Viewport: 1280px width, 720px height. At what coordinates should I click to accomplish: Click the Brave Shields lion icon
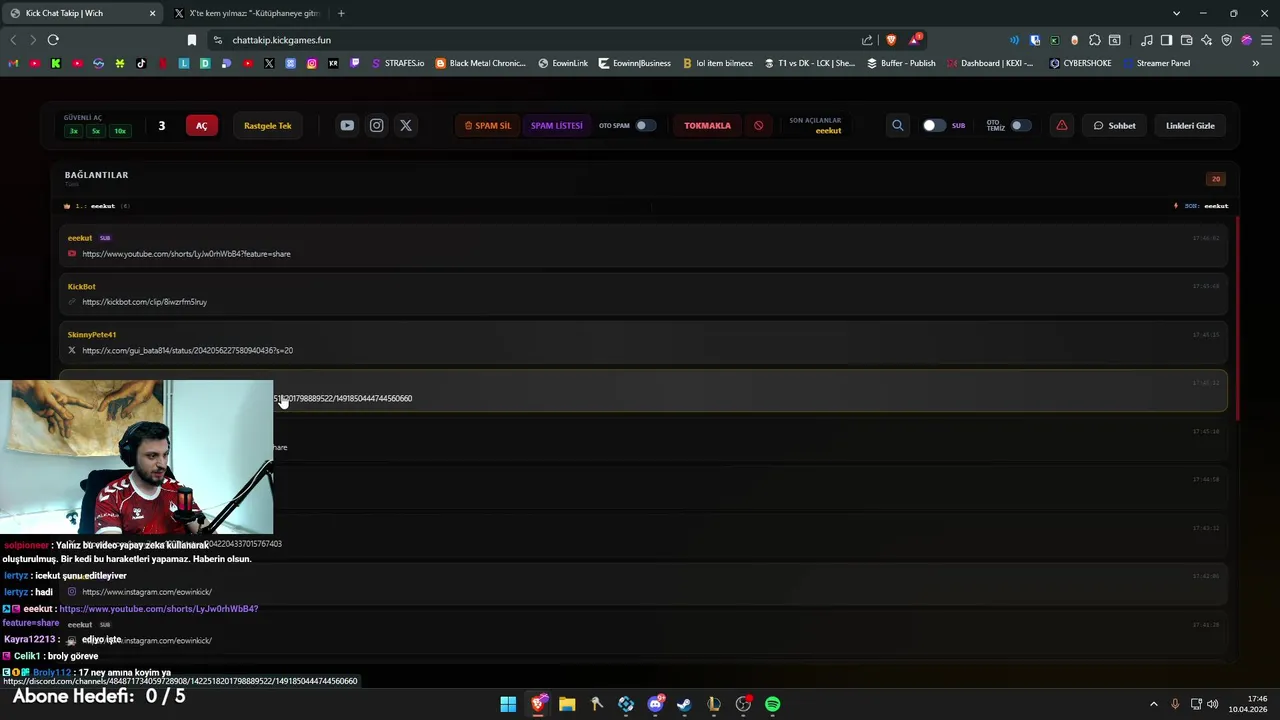point(891,40)
